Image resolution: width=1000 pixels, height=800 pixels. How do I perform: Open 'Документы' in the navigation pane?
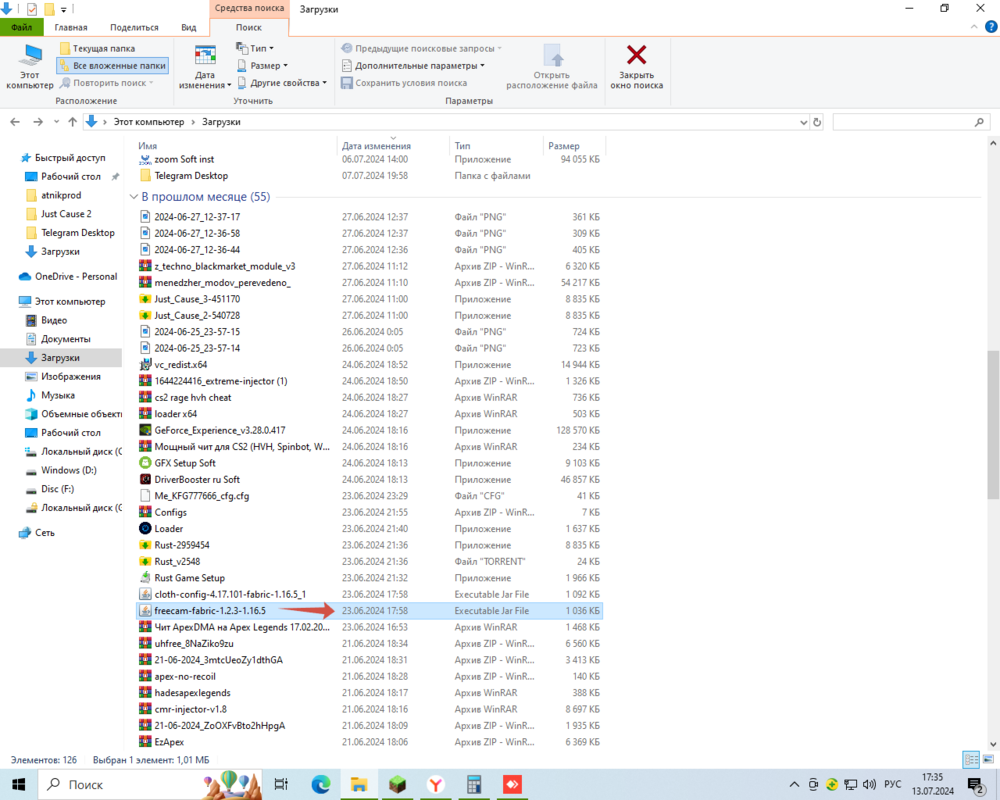coord(66,339)
